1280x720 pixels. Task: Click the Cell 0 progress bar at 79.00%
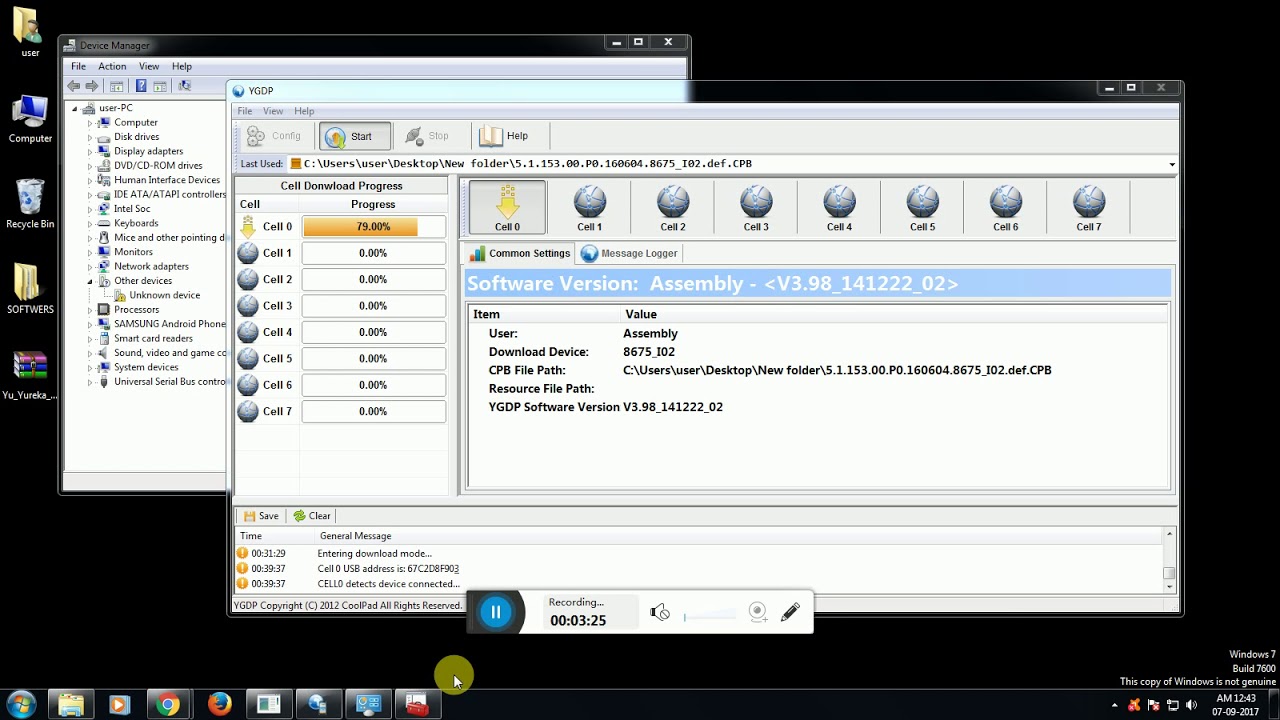[373, 227]
